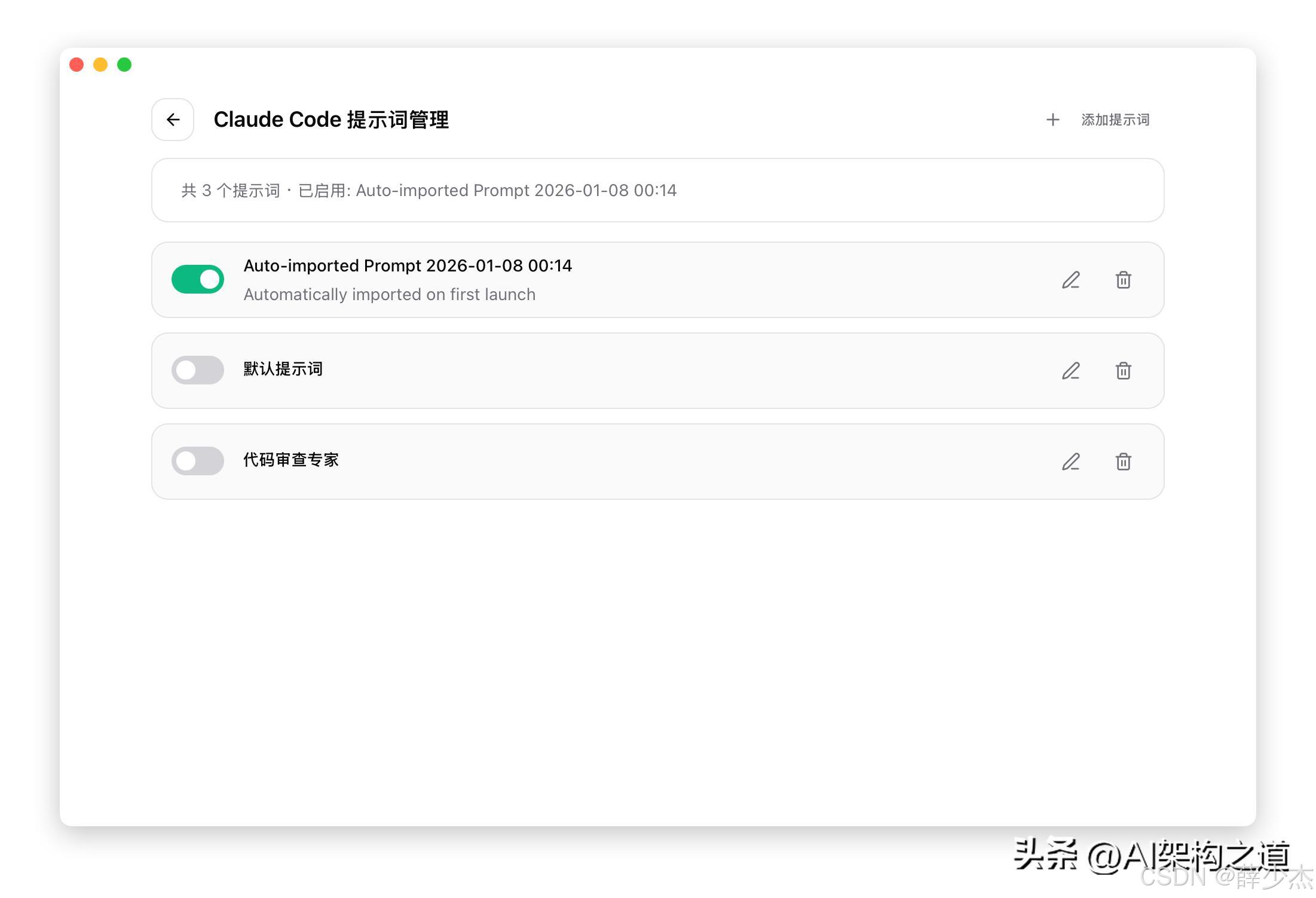
Task: Minimize the window with yellow button
Action: tap(100, 65)
